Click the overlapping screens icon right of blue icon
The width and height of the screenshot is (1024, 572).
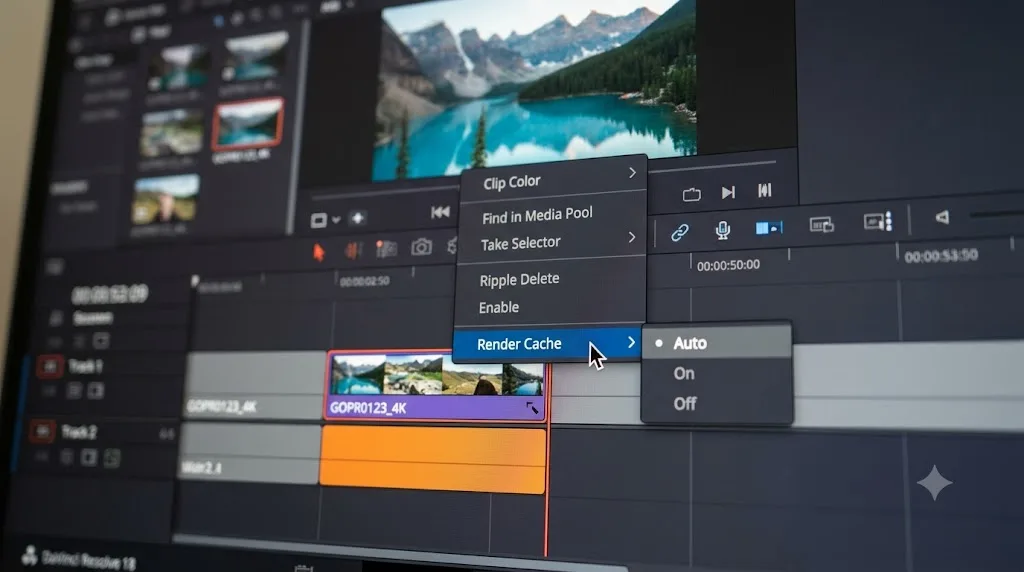(x=822, y=225)
